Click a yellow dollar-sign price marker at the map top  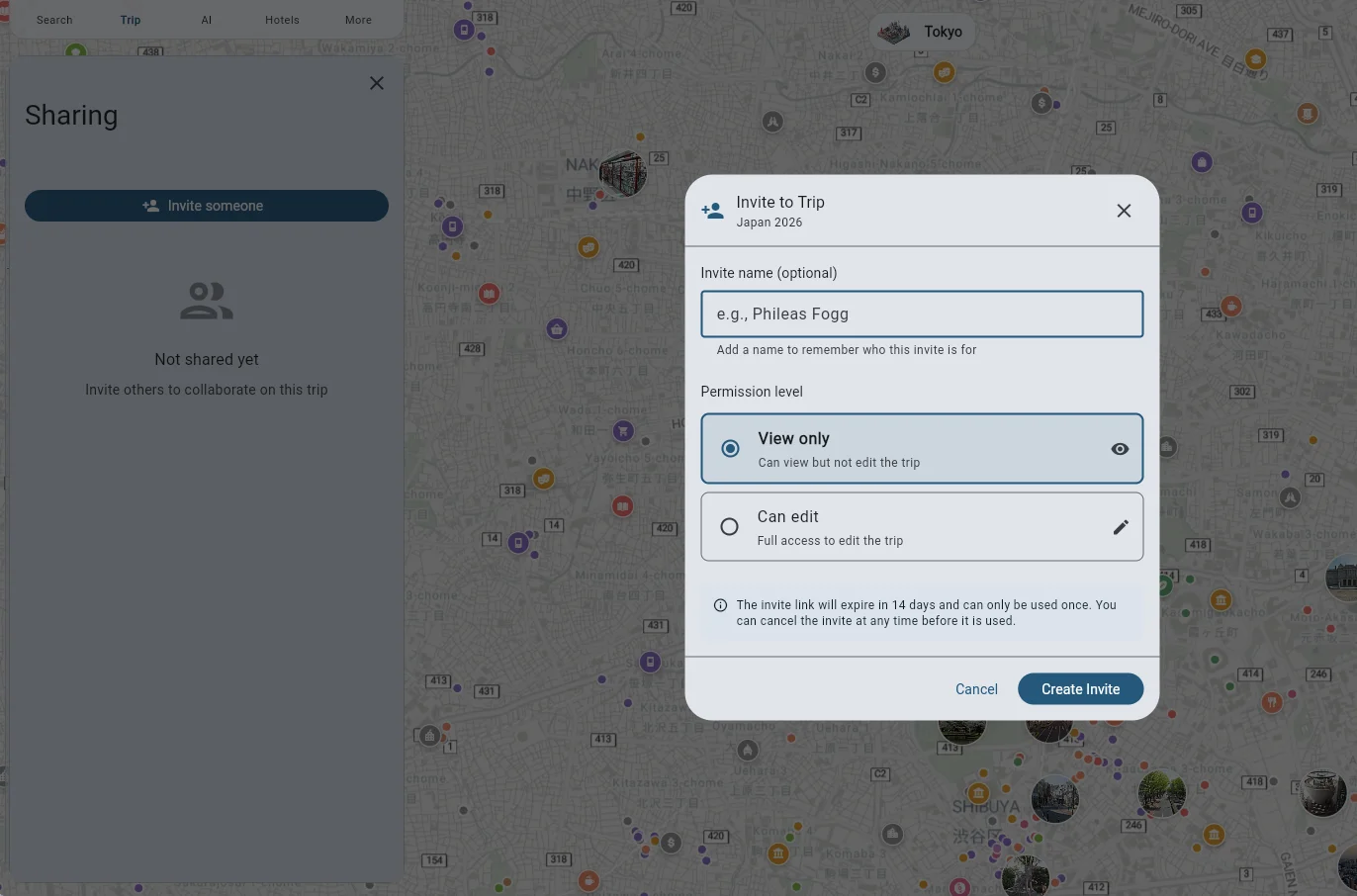873,72
